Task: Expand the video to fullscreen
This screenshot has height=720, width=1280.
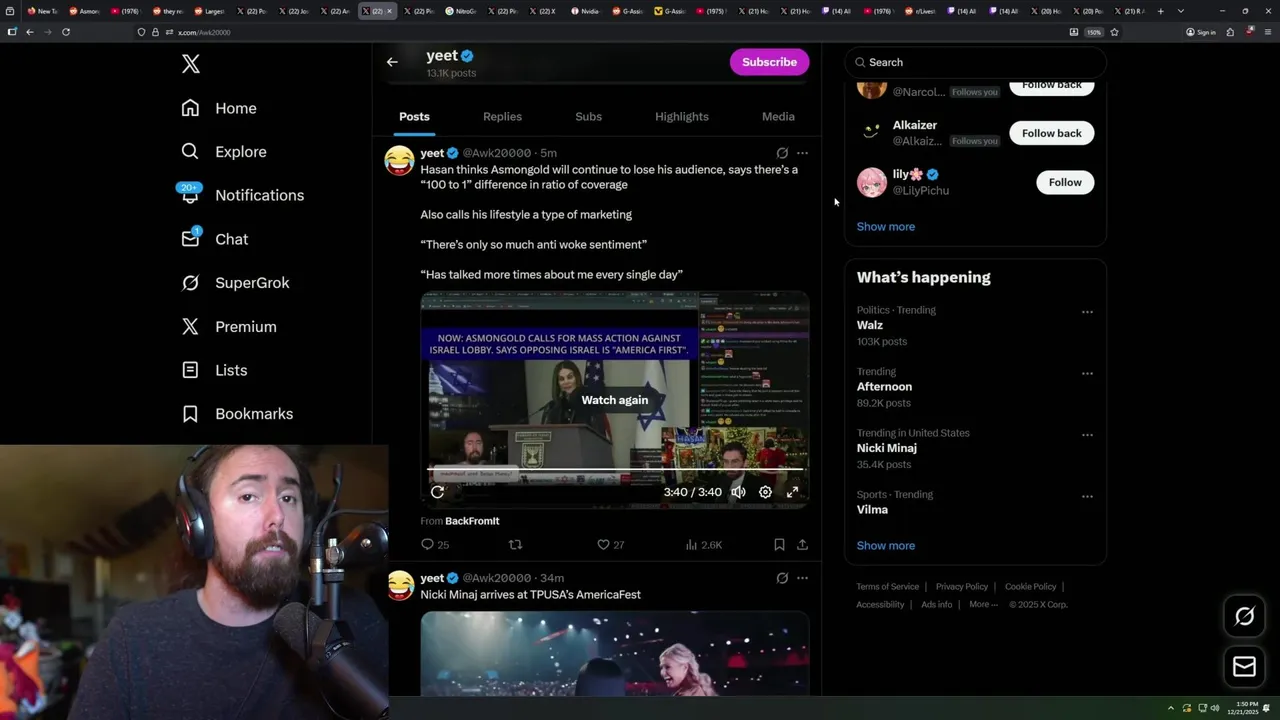Action: tap(792, 492)
